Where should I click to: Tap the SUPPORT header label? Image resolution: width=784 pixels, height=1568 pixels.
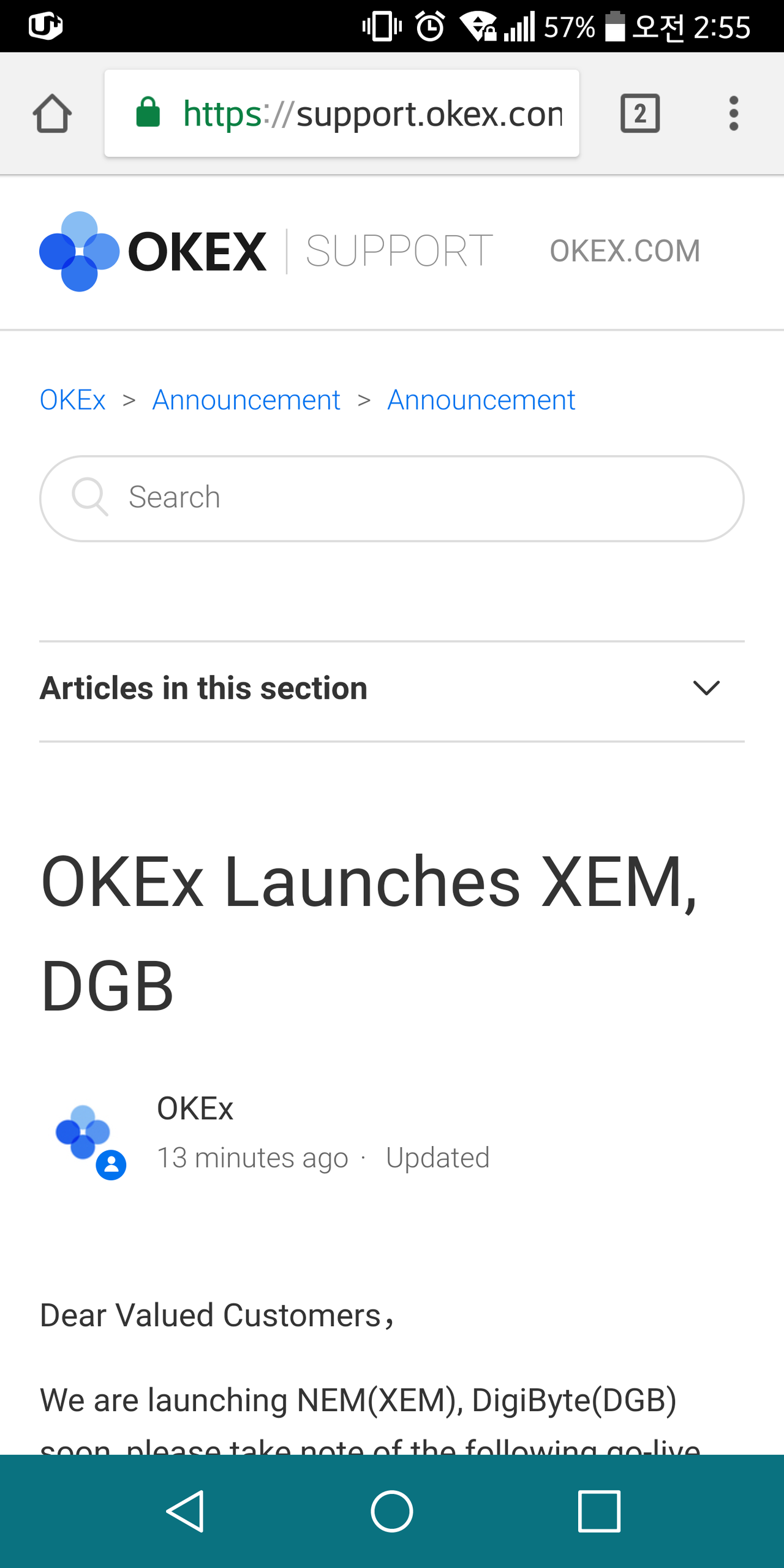(x=399, y=251)
